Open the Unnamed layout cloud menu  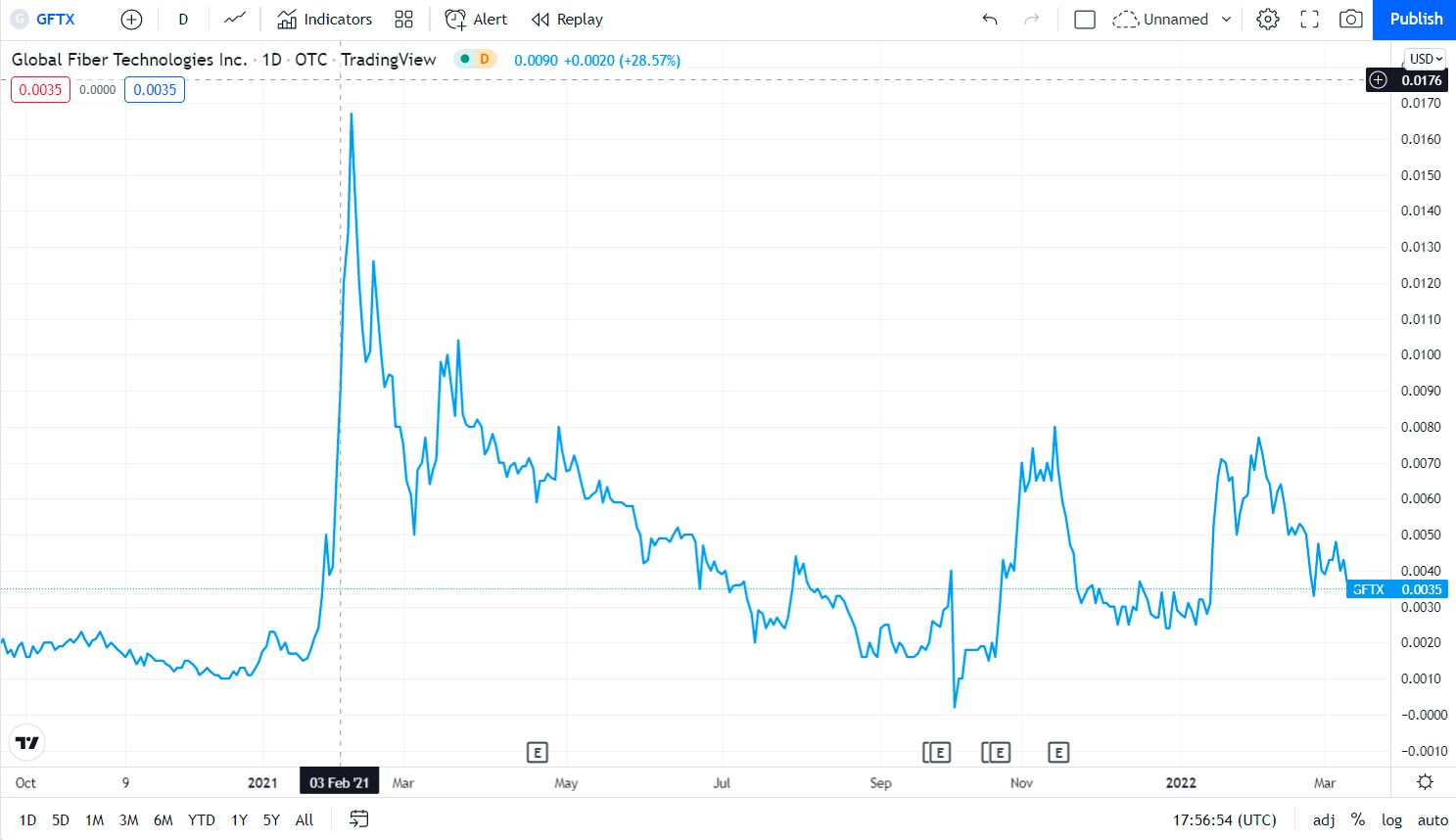(x=1160, y=20)
